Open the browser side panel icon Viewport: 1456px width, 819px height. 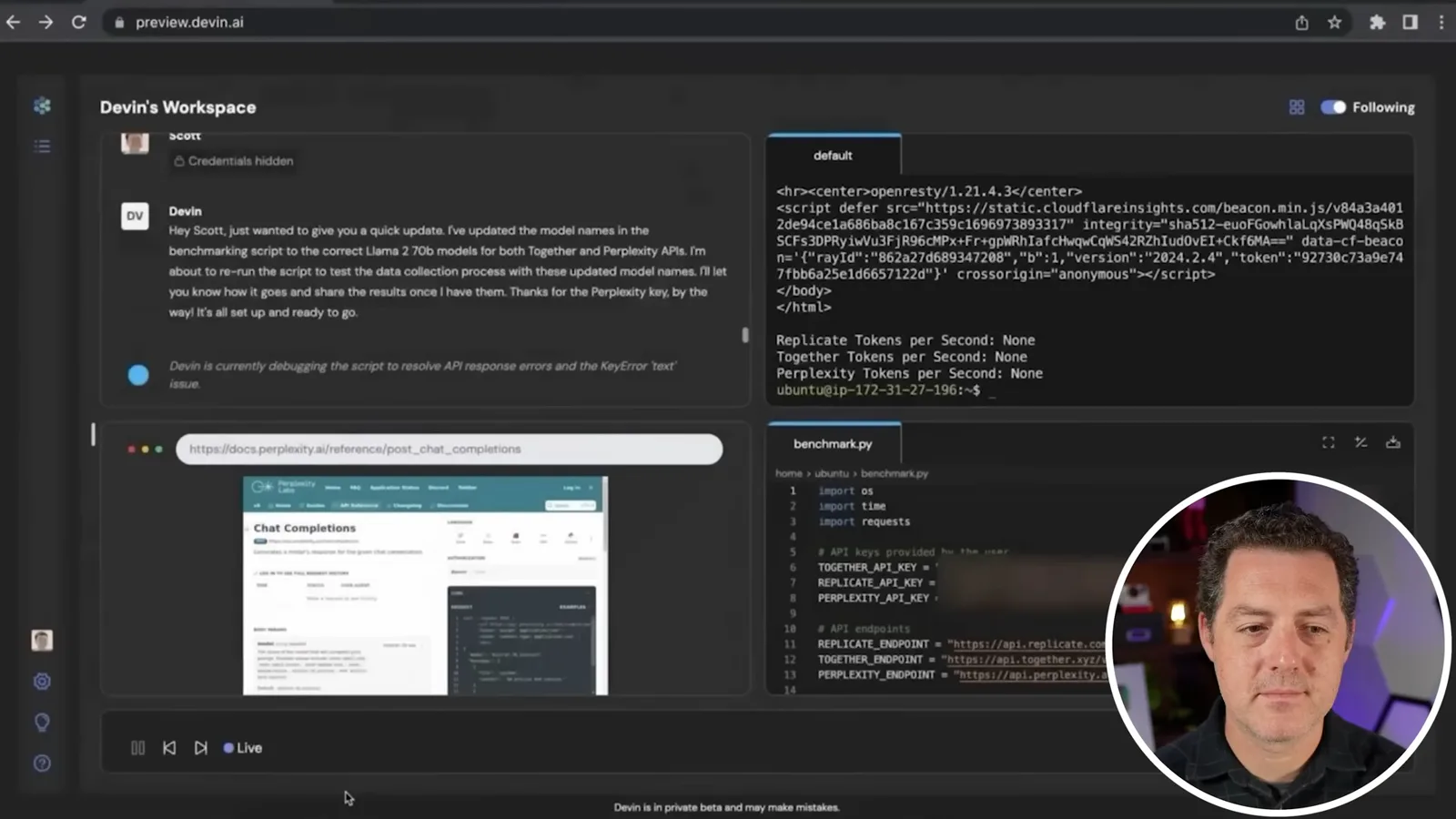[1410, 23]
